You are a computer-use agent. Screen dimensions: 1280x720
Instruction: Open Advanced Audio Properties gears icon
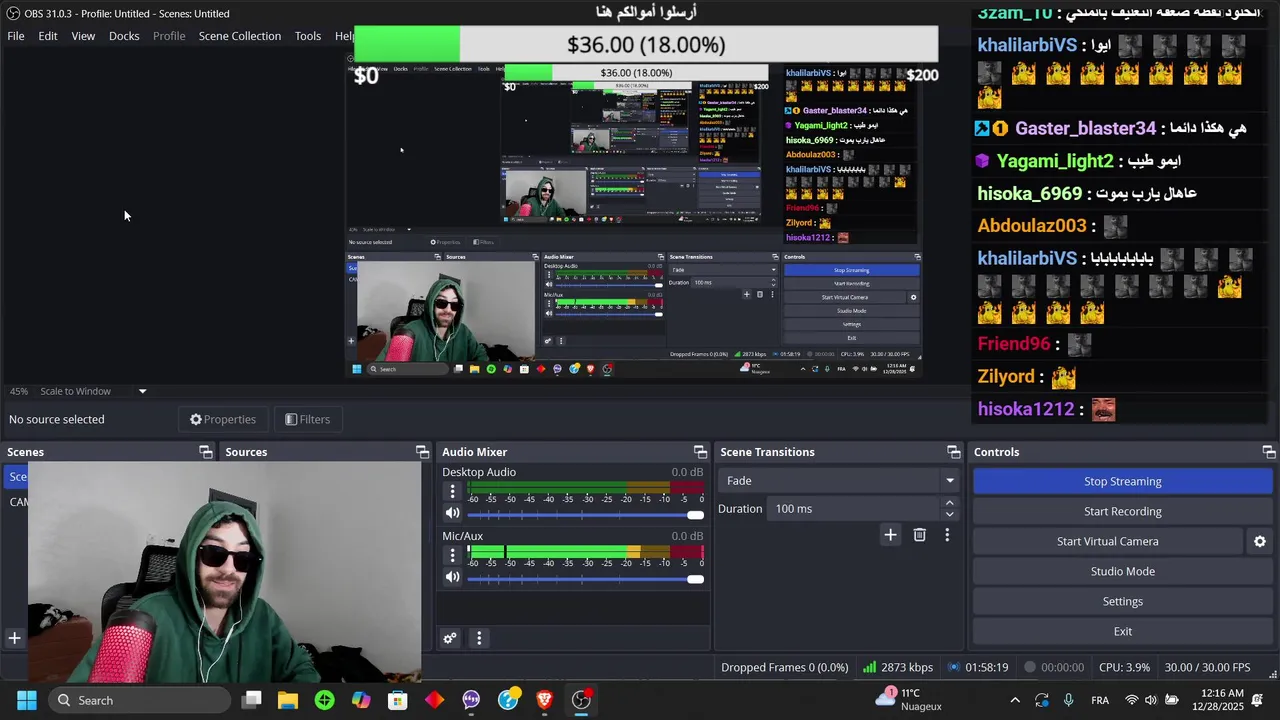coord(450,638)
